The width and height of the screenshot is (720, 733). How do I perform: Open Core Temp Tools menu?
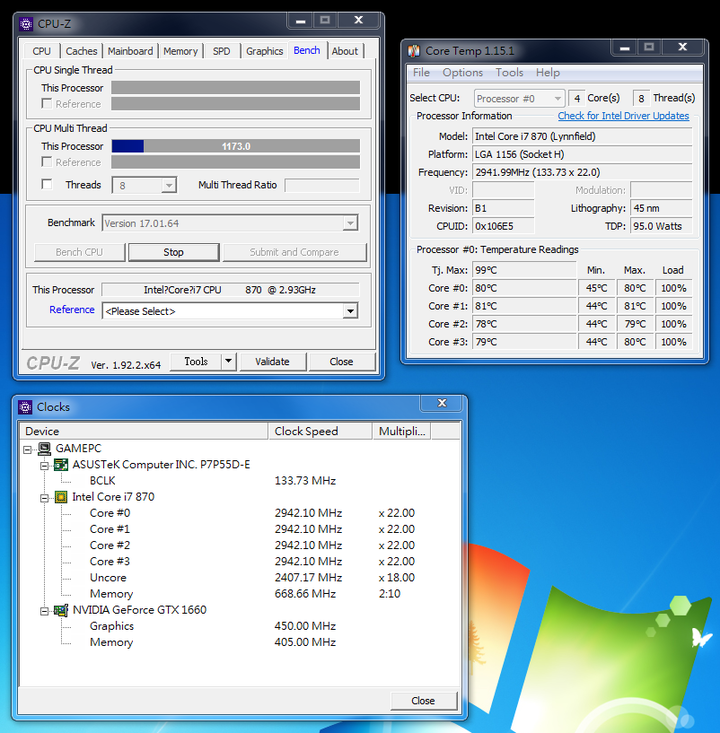pos(509,72)
